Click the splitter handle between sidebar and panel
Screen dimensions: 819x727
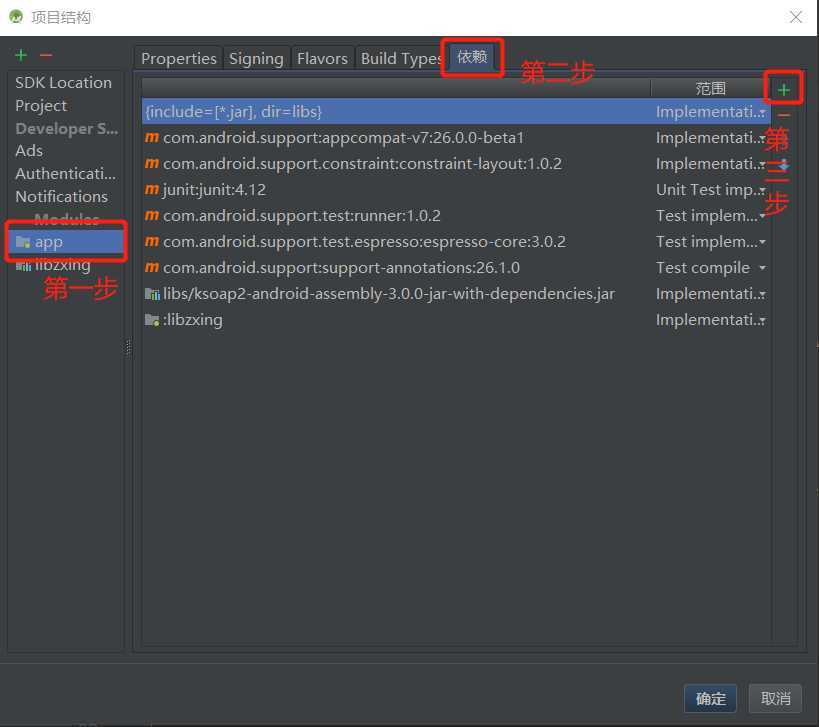point(128,347)
